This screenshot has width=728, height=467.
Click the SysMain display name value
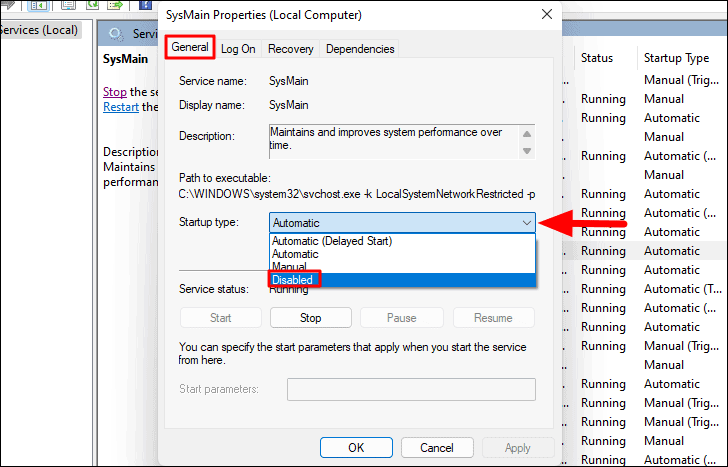click(x=288, y=105)
